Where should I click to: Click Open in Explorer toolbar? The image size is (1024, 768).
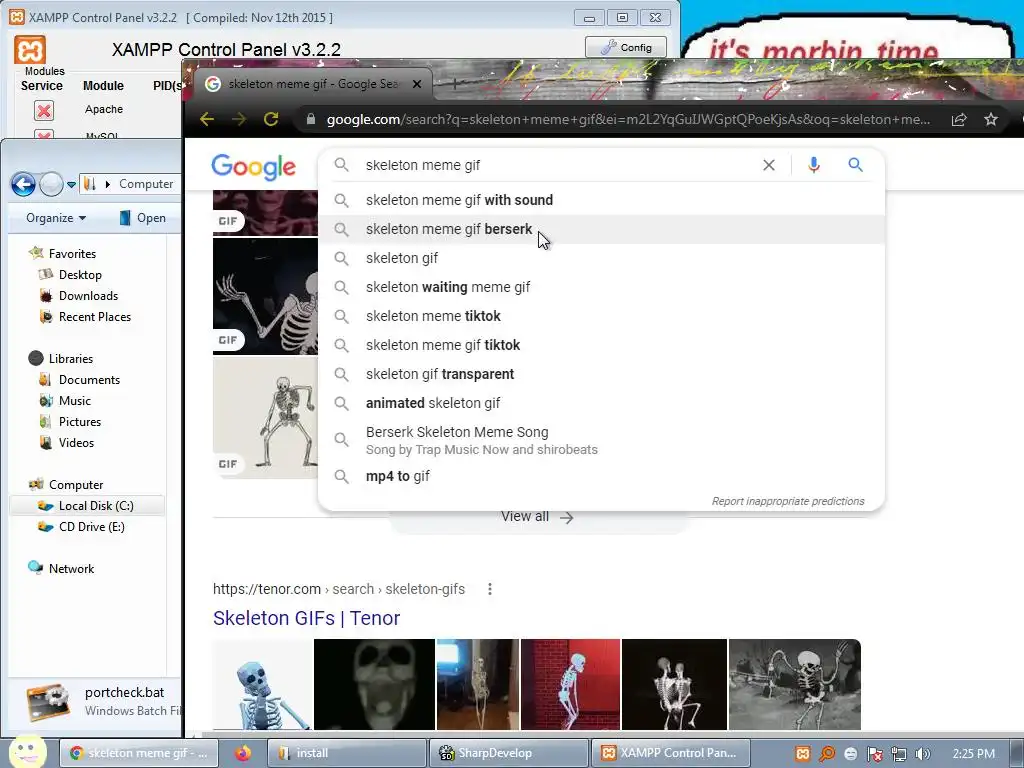(x=142, y=218)
